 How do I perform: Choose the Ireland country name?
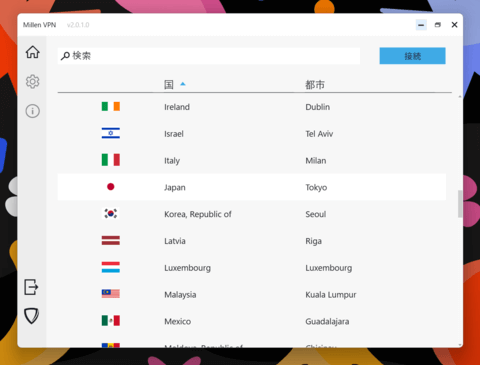[177, 107]
